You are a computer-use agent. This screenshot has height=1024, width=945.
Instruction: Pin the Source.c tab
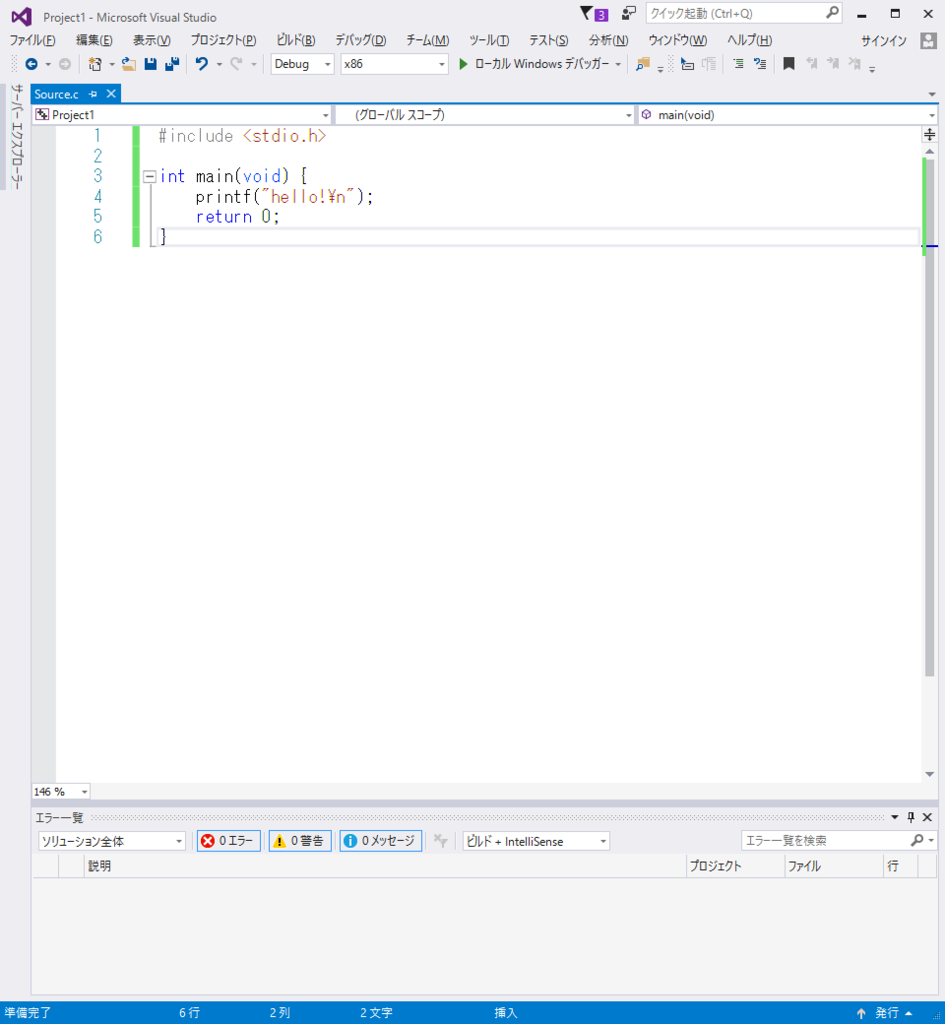(93, 94)
